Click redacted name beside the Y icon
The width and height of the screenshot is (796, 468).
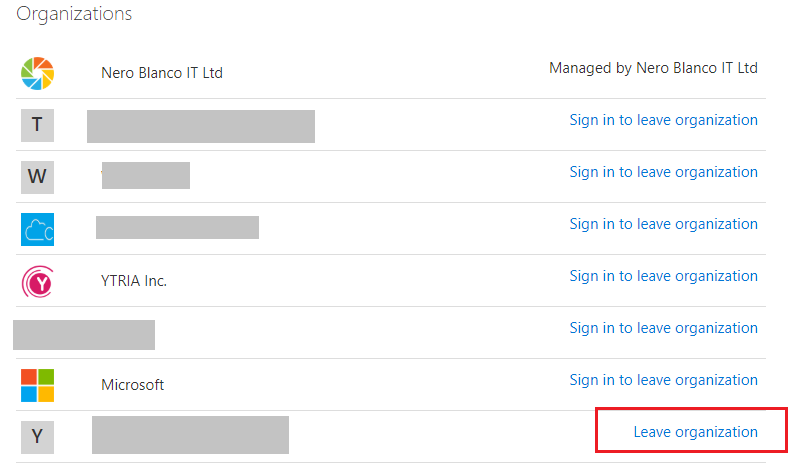tap(190, 435)
